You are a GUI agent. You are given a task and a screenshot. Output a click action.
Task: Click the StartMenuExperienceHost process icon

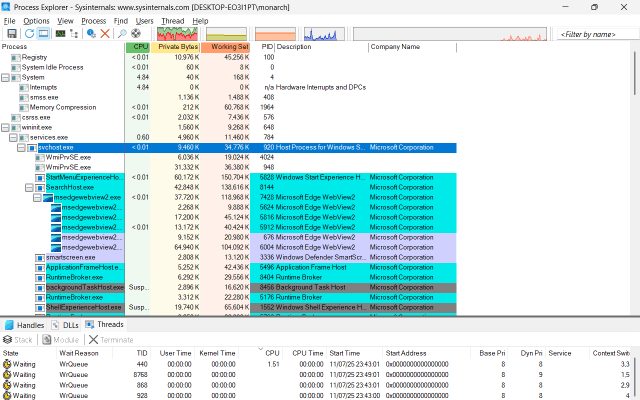40,178
